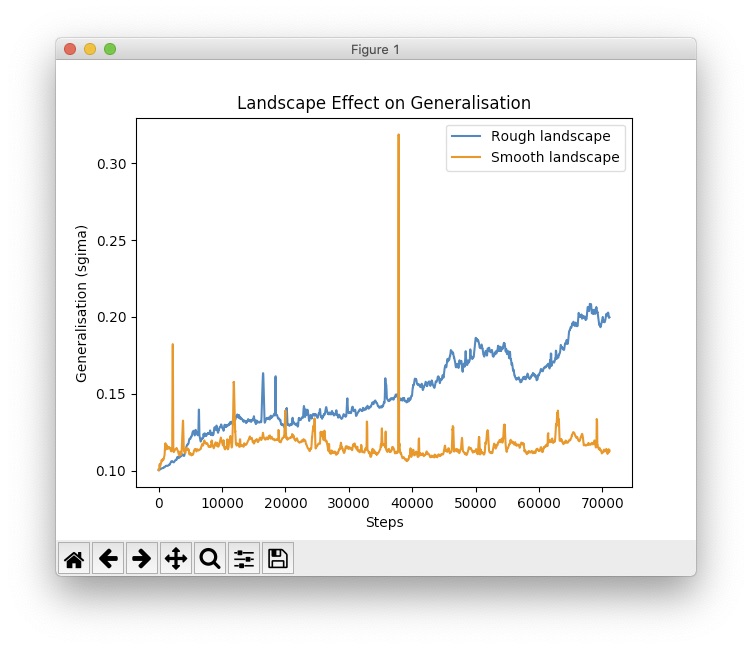Viewport: 752px width, 650px height.
Task: Save the figure with floppy icon
Action: pos(278,558)
